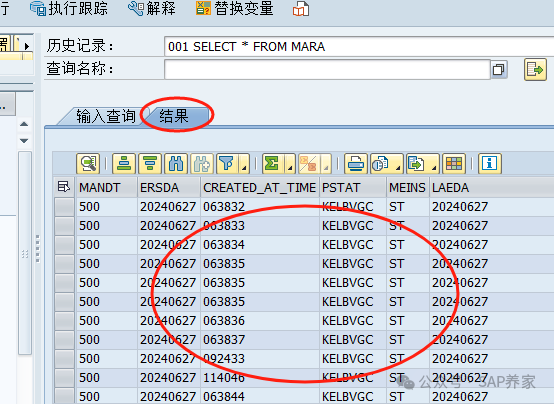Click the cell showing 063844
This screenshot has height=404, width=554.
(260, 396)
